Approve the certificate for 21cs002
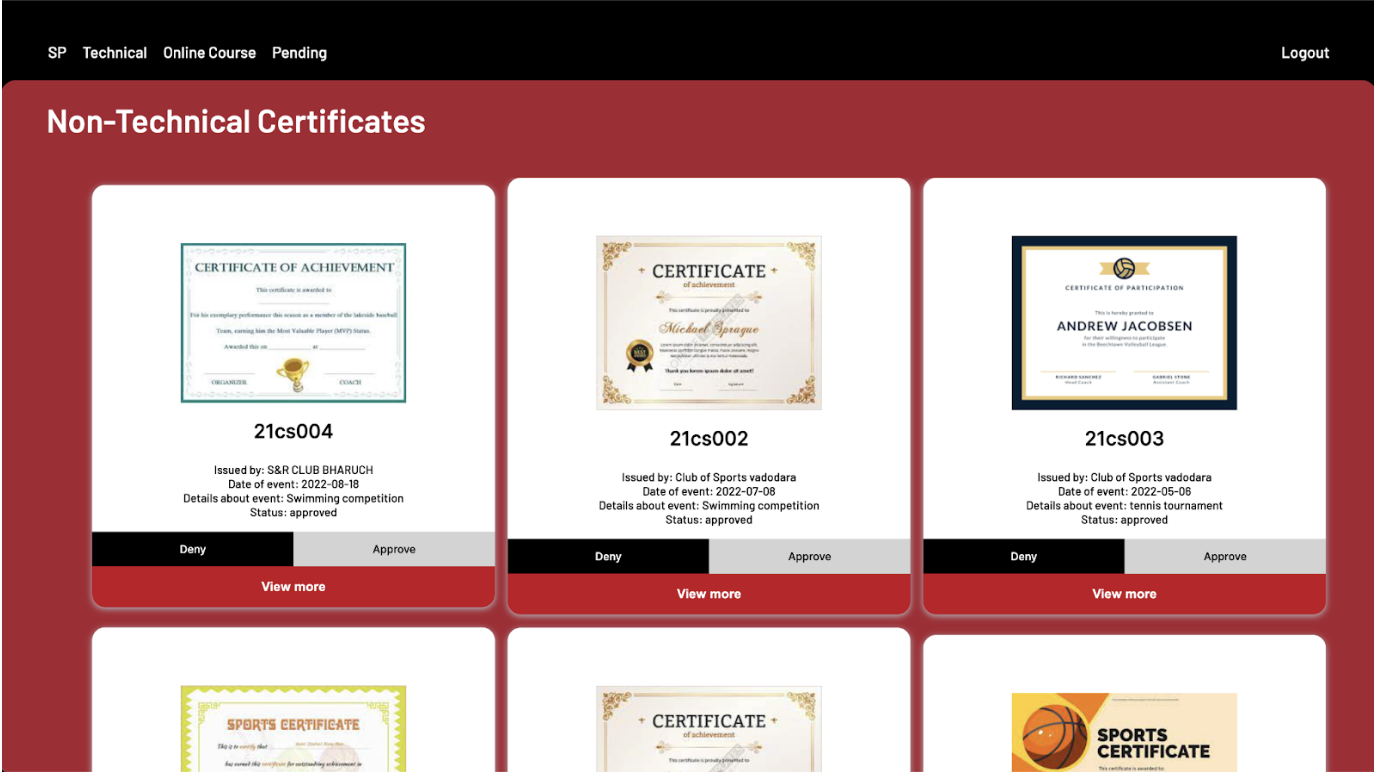This screenshot has height=772, width=1374. click(810, 556)
